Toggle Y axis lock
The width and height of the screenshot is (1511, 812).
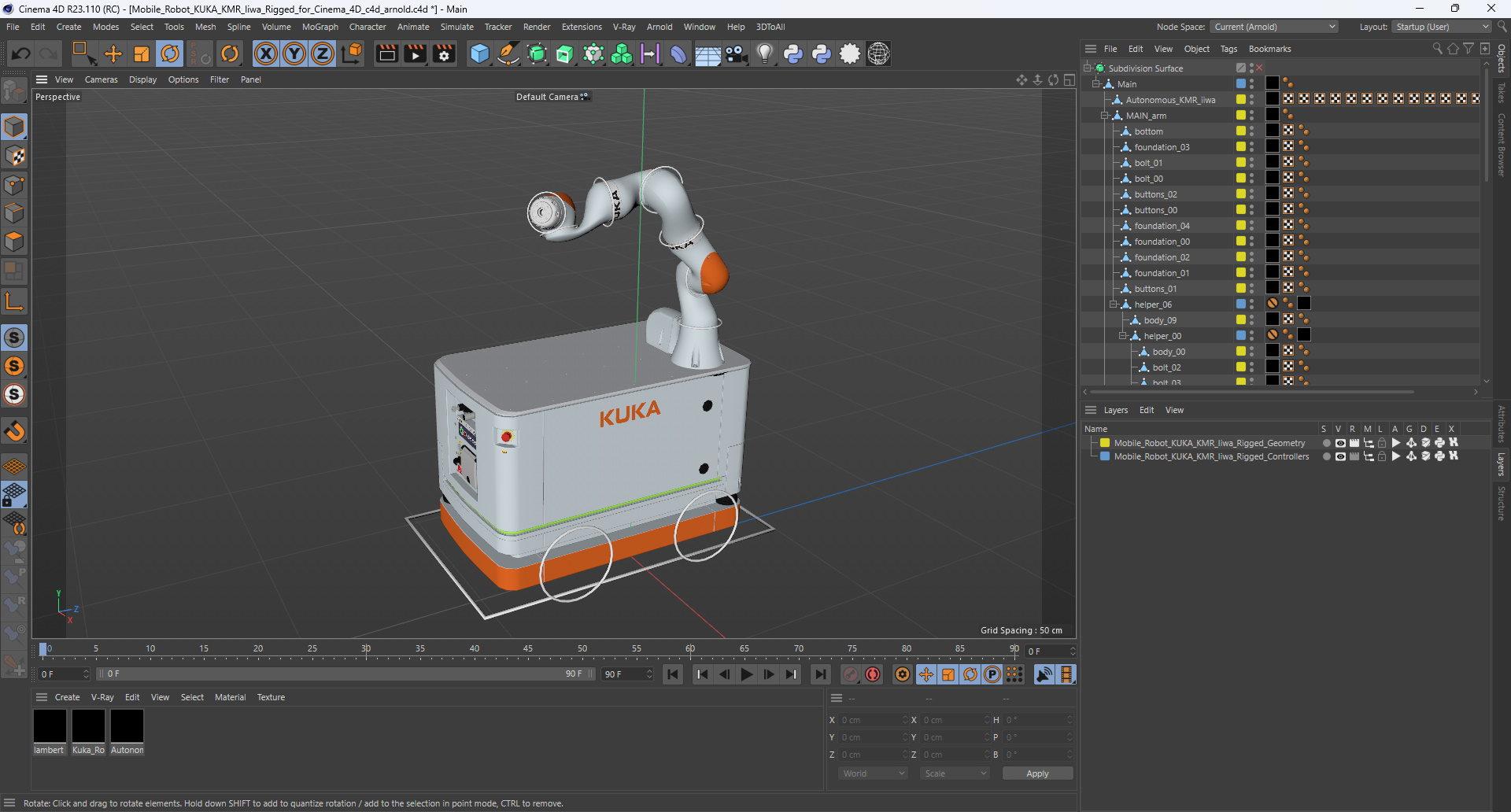point(294,54)
